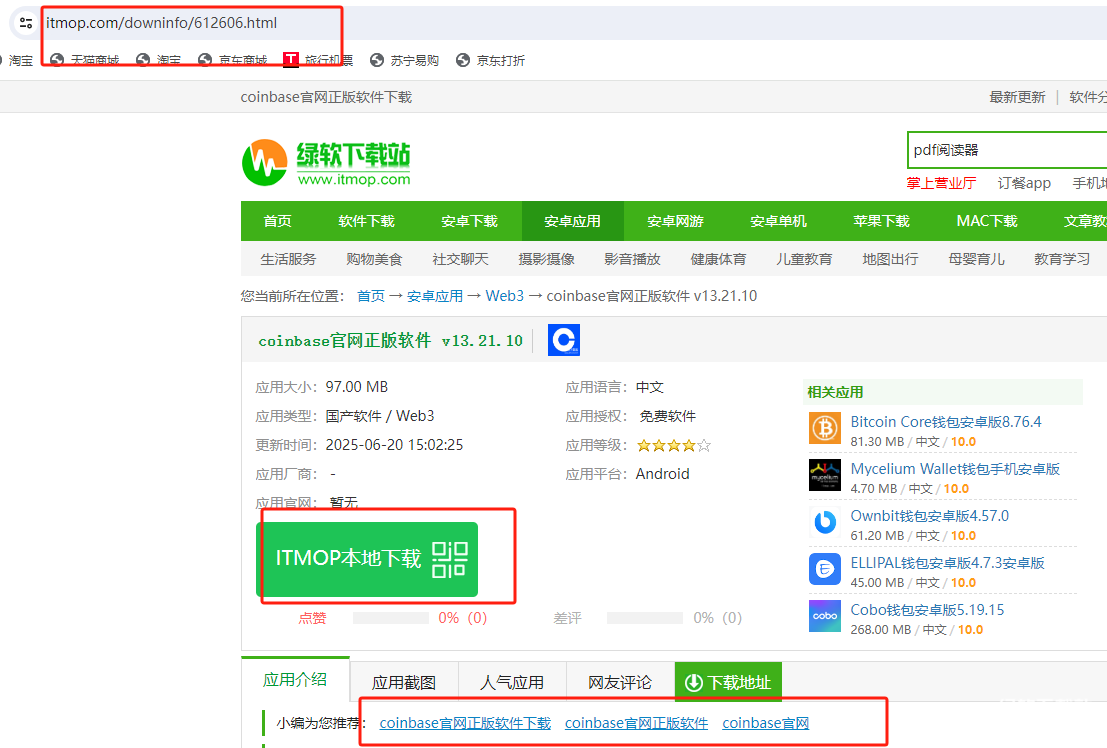Switch to the 应用截图 tab
The height and width of the screenshot is (748, 1107).
pos(404,682)
